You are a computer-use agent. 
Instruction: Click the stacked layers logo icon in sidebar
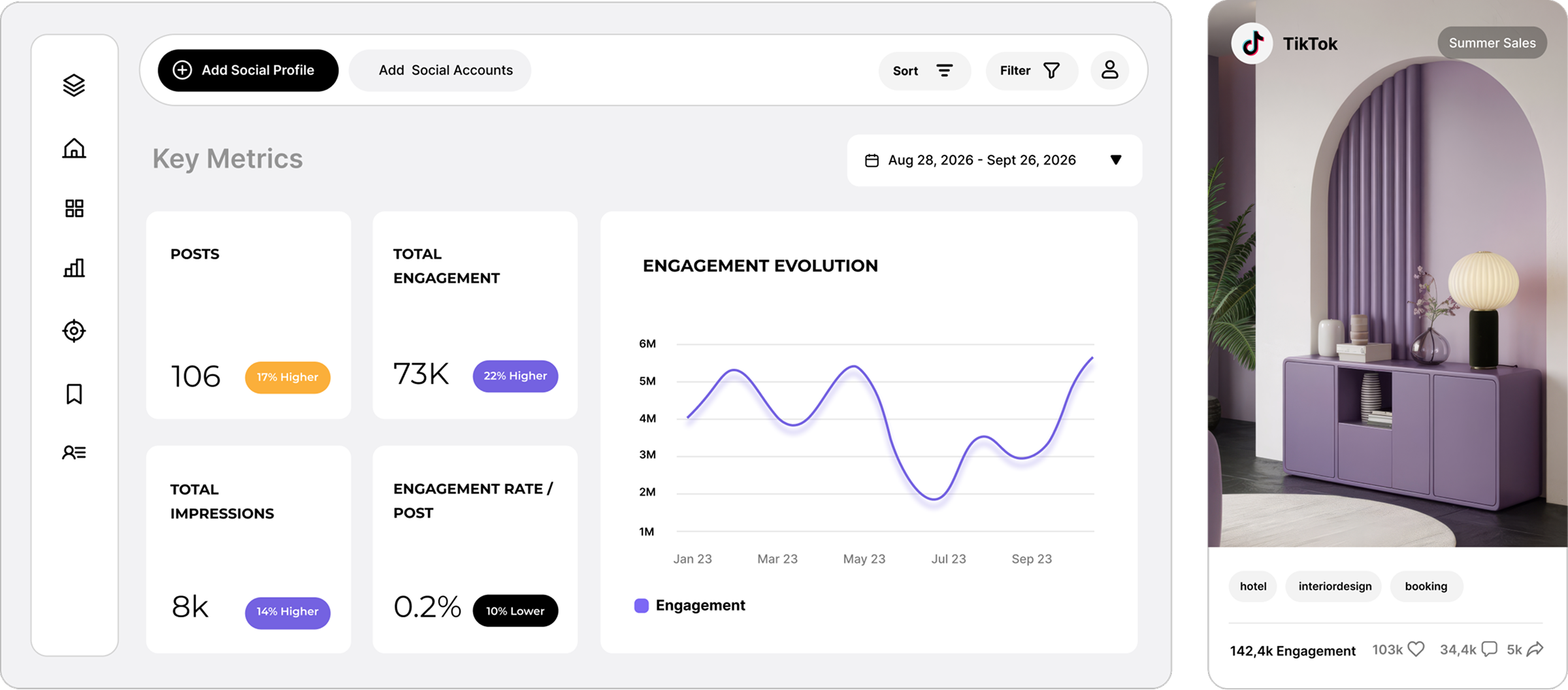74,85
